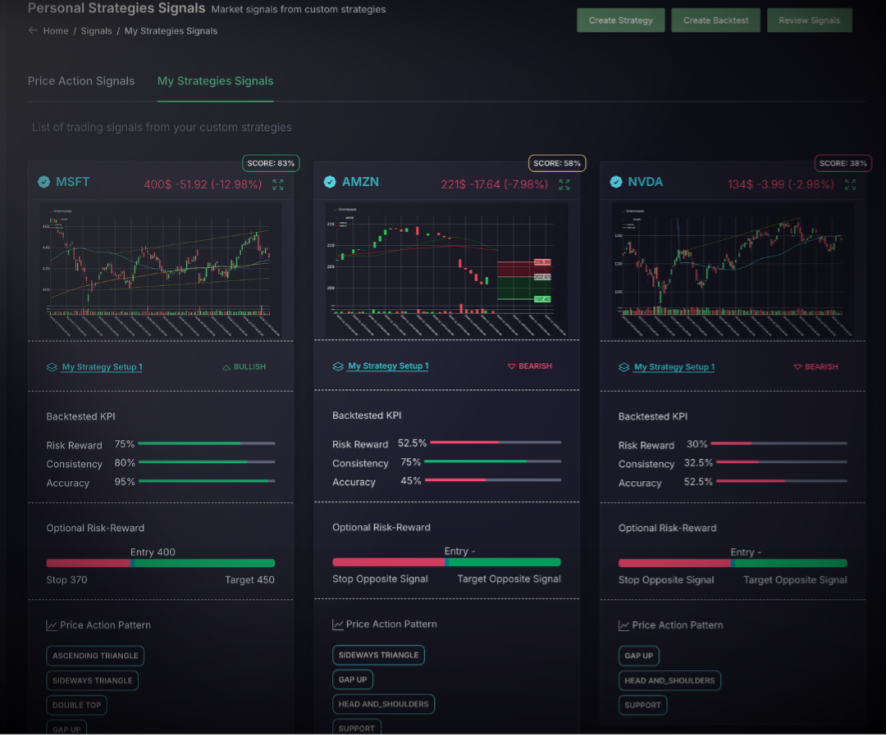Click the SCORE: 38% badge
This screenshot has width=887, height=735.
(843, 163)
